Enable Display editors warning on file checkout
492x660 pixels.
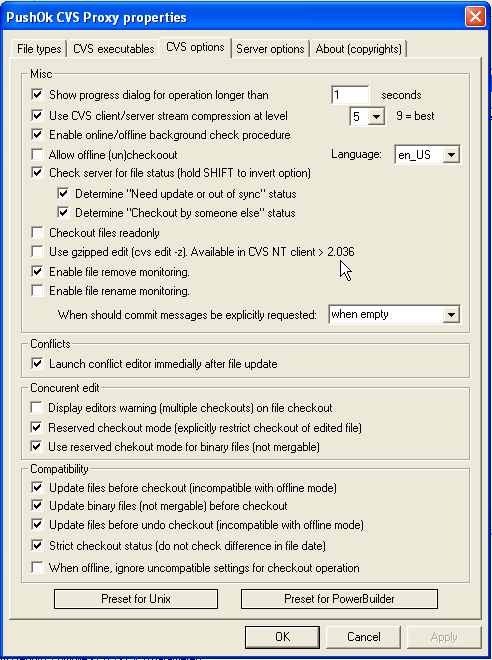[37, 407]
